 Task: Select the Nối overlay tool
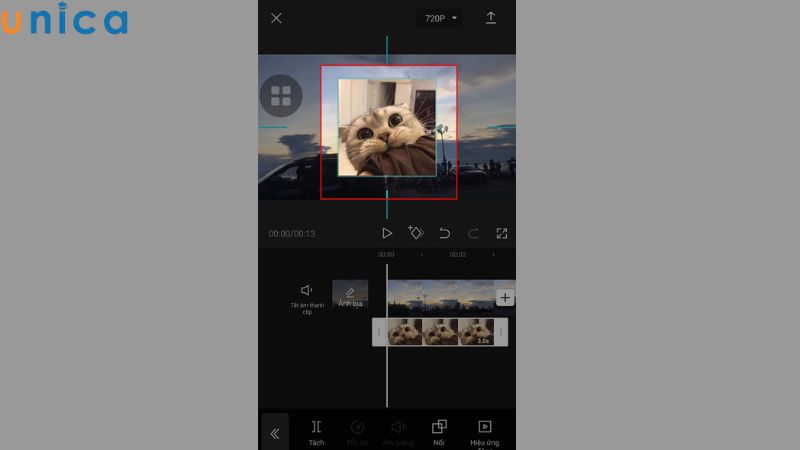click(x=439, y=433)
